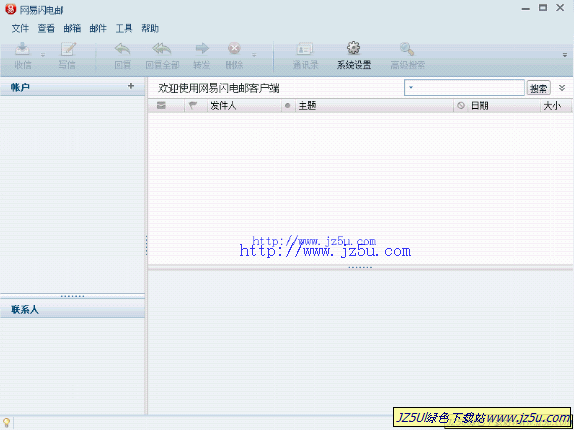Click the 网易闪电邮 app logo icon
This screenshot has height=430, width=574.
click(x=10, y=9)
